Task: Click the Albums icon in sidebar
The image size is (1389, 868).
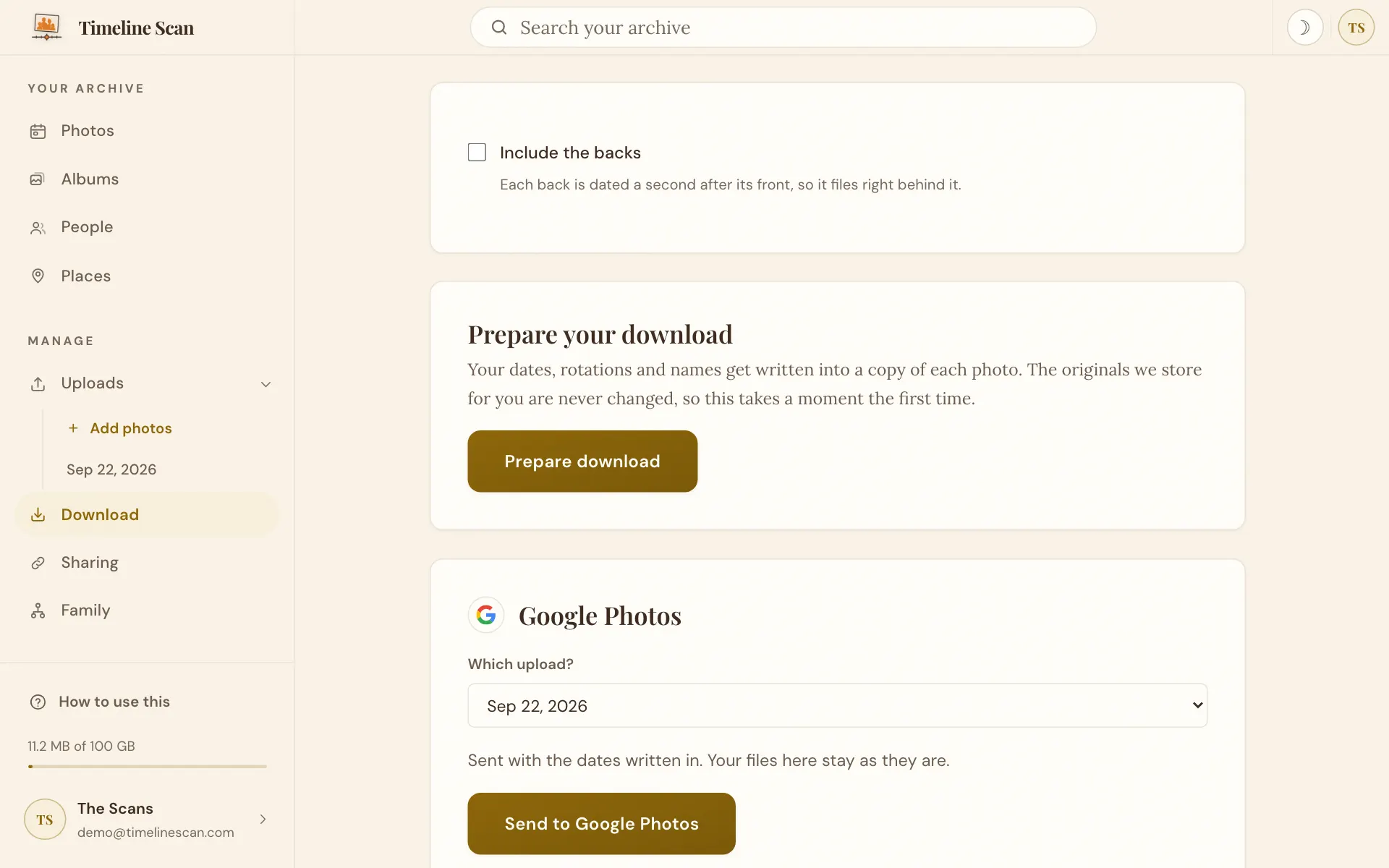Action: [x=38, y=179]
